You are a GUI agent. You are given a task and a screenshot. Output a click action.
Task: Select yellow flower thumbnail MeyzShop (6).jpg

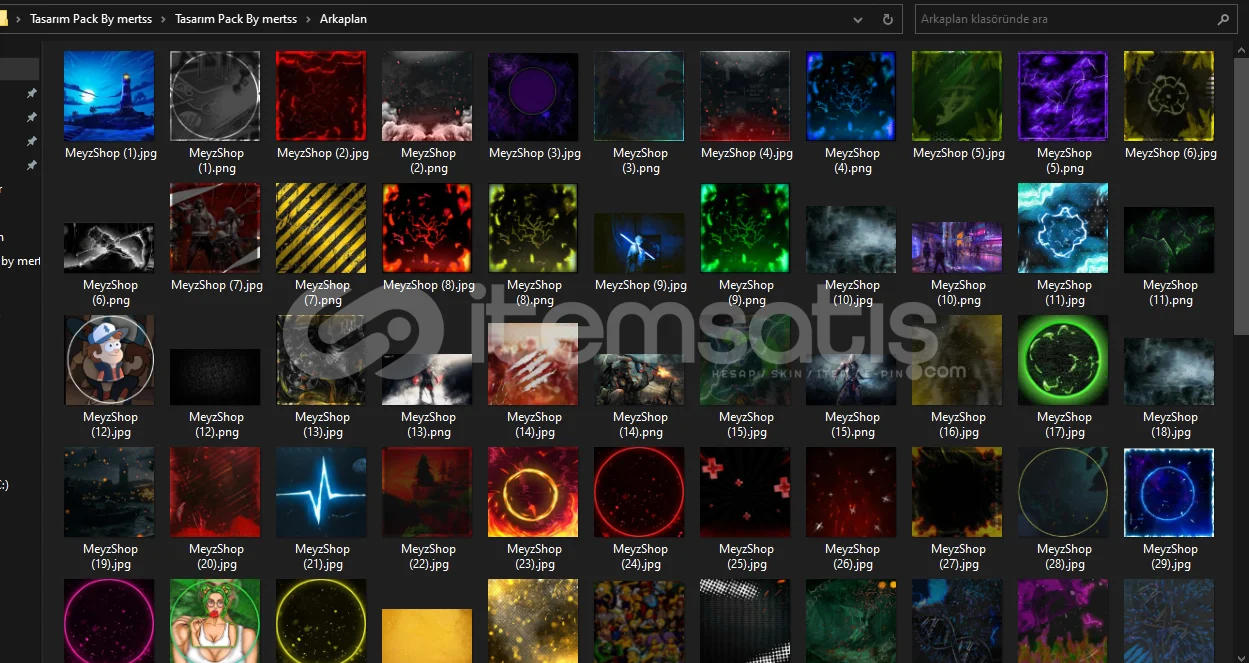click(1169, 97)
